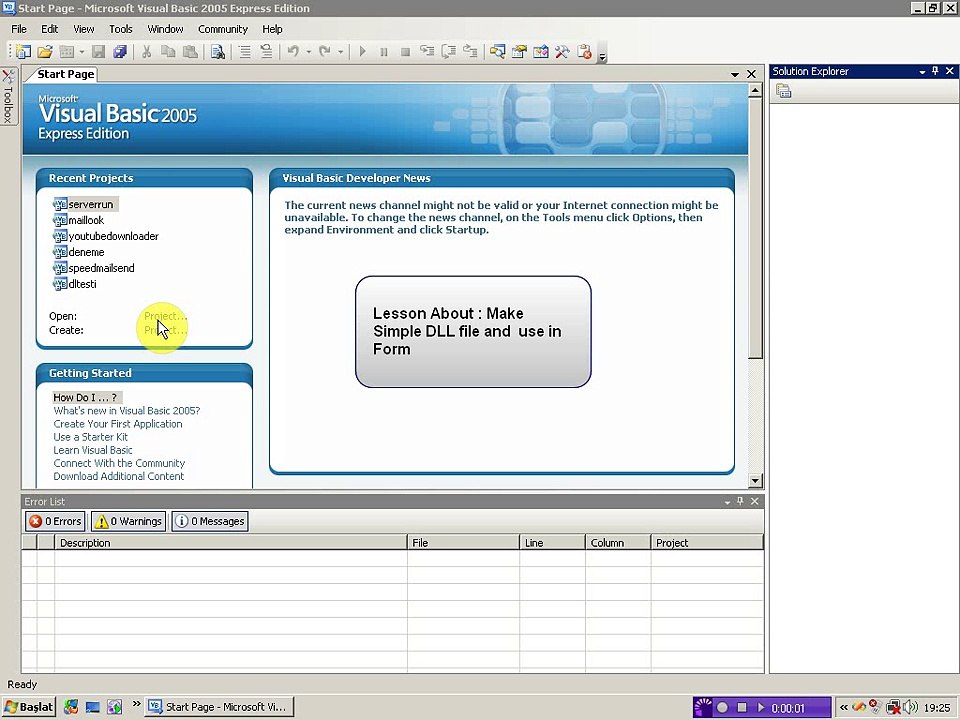The image size is (960, 720).
Task: Open Object Browser via toolbar icon
Action: 541,52
